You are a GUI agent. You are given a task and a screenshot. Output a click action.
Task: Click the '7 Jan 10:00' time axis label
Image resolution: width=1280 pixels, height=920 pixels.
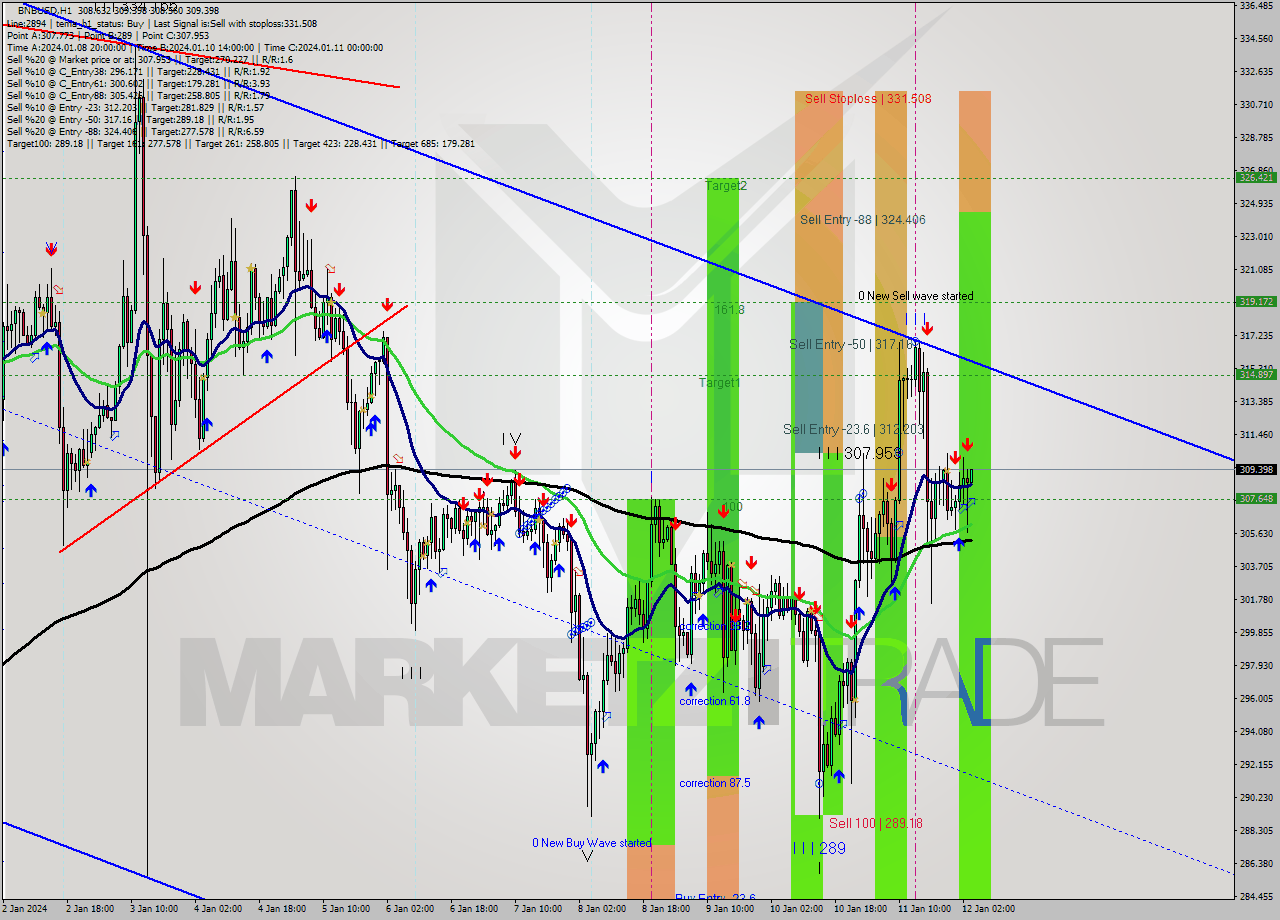click(537, 909)
